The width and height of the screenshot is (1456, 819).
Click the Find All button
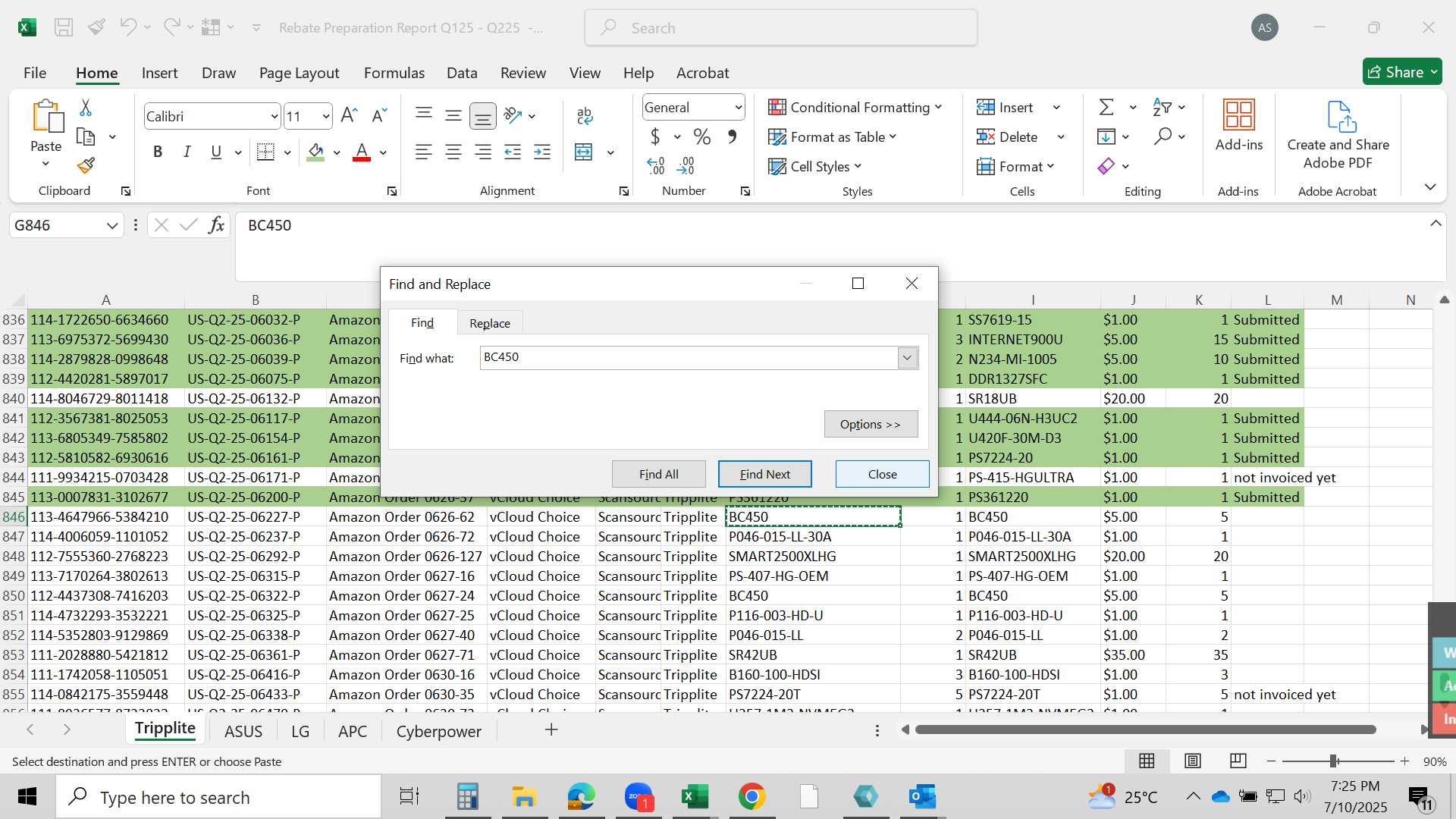(x=659, y=474)
